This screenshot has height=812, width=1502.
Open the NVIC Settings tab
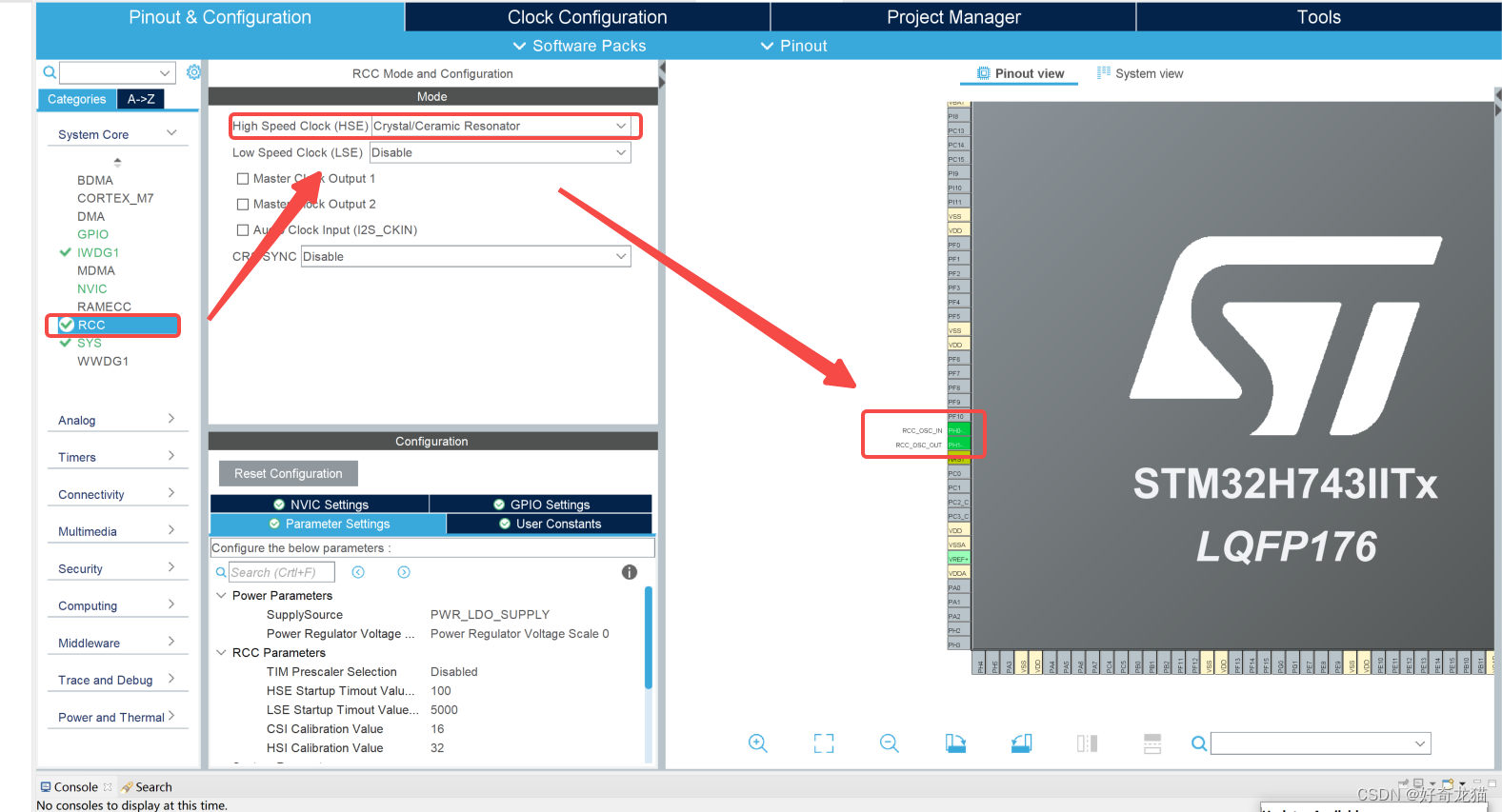[x=320, y=505]
